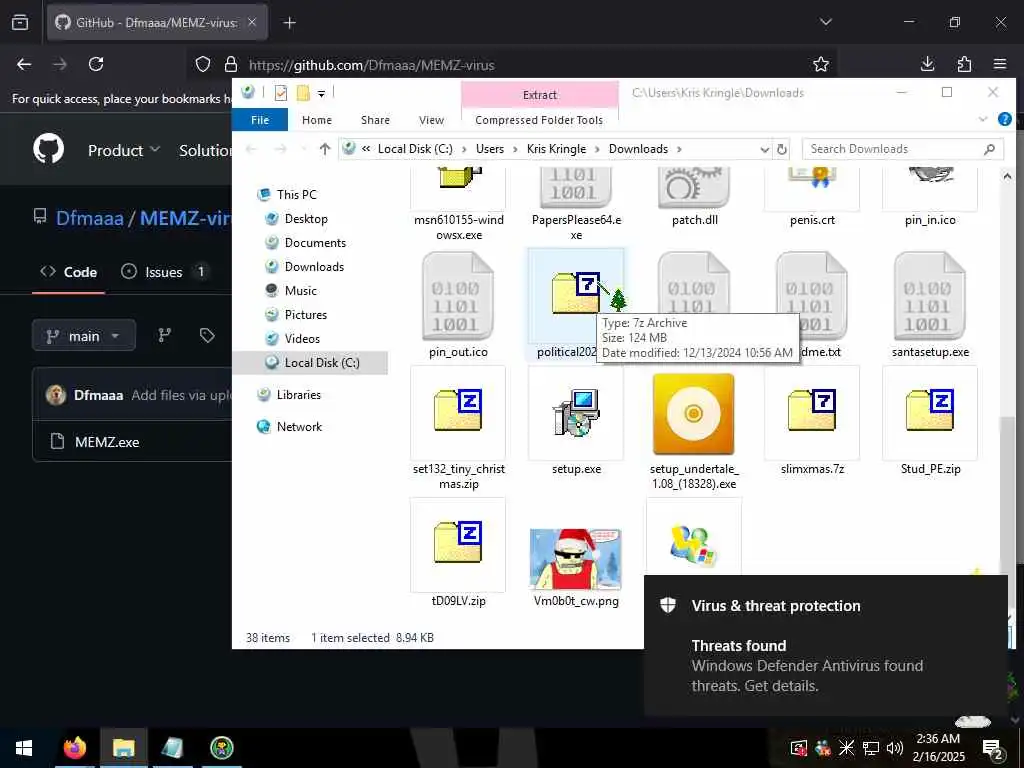This screenshot has width=1024, height=768.
Task: Open Videos in navigation pane
Action: click(x=302, y=338)
